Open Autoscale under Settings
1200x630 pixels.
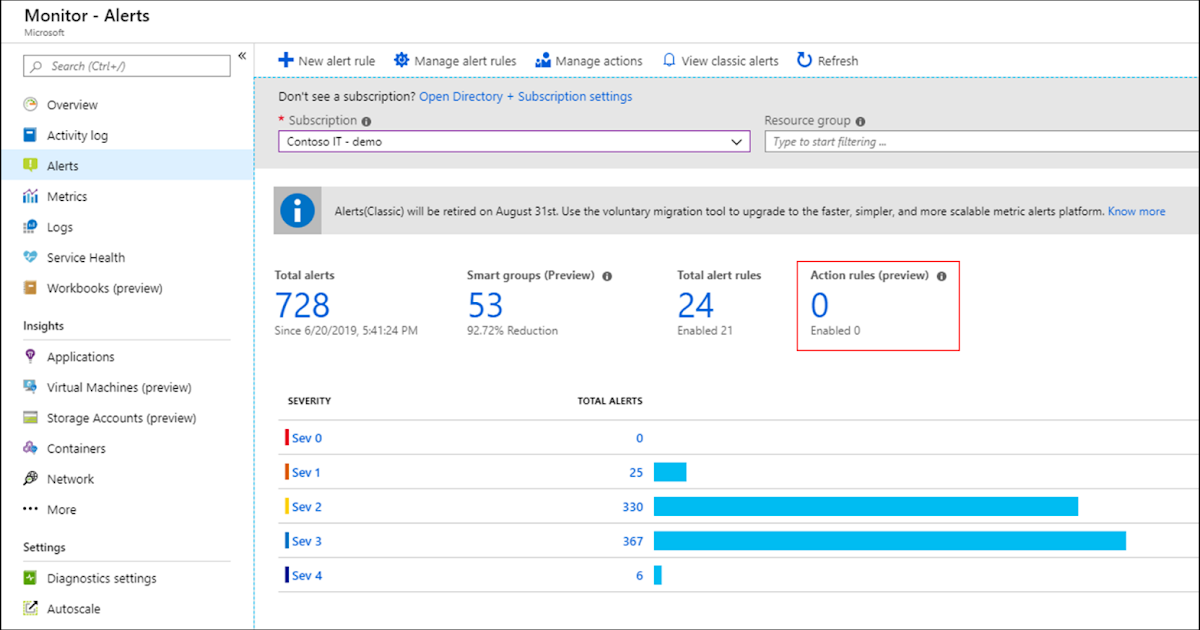pyautogui.click(x=76, y=608)
